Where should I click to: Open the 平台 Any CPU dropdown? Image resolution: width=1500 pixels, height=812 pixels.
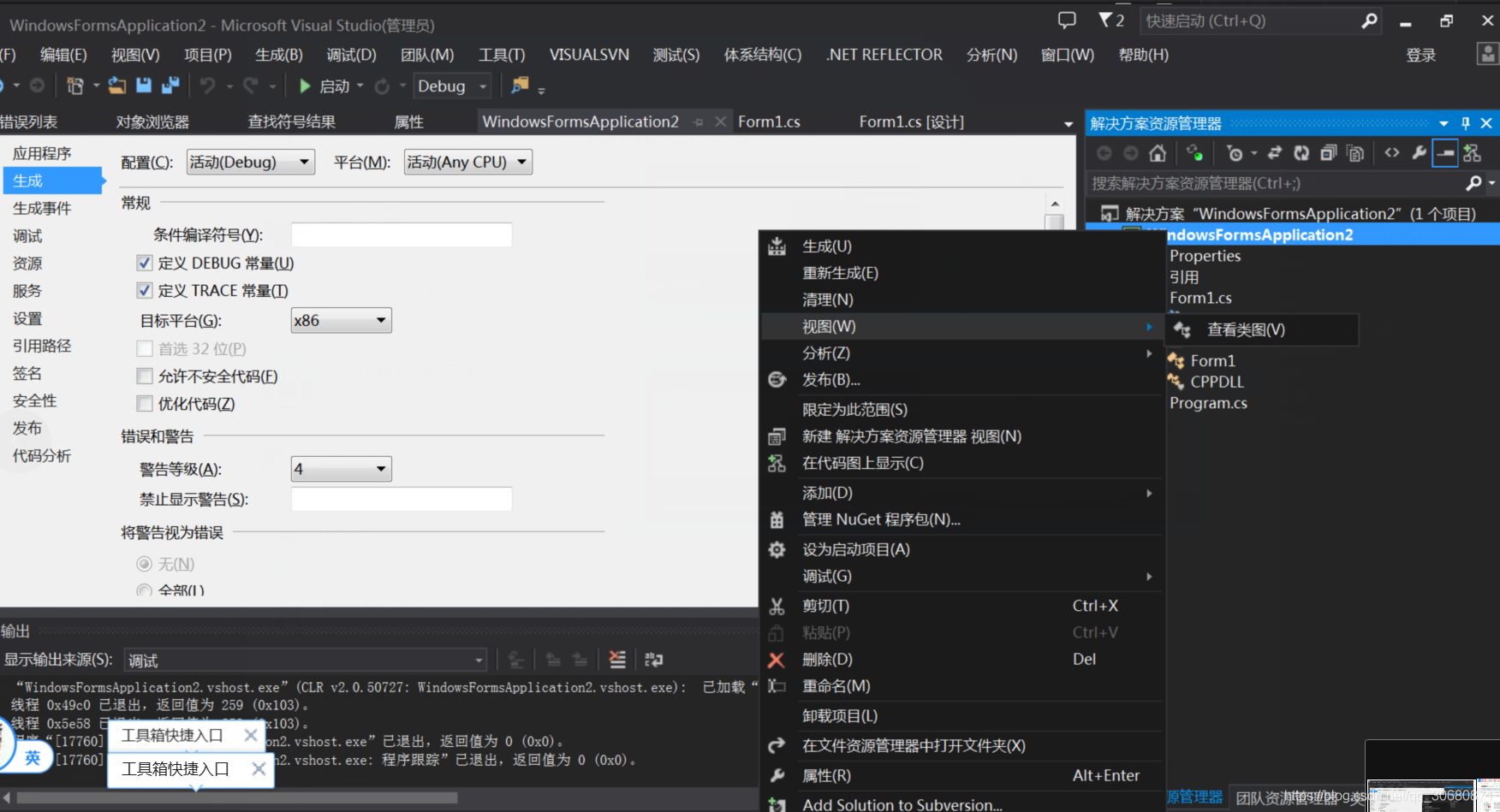(468, 162)
